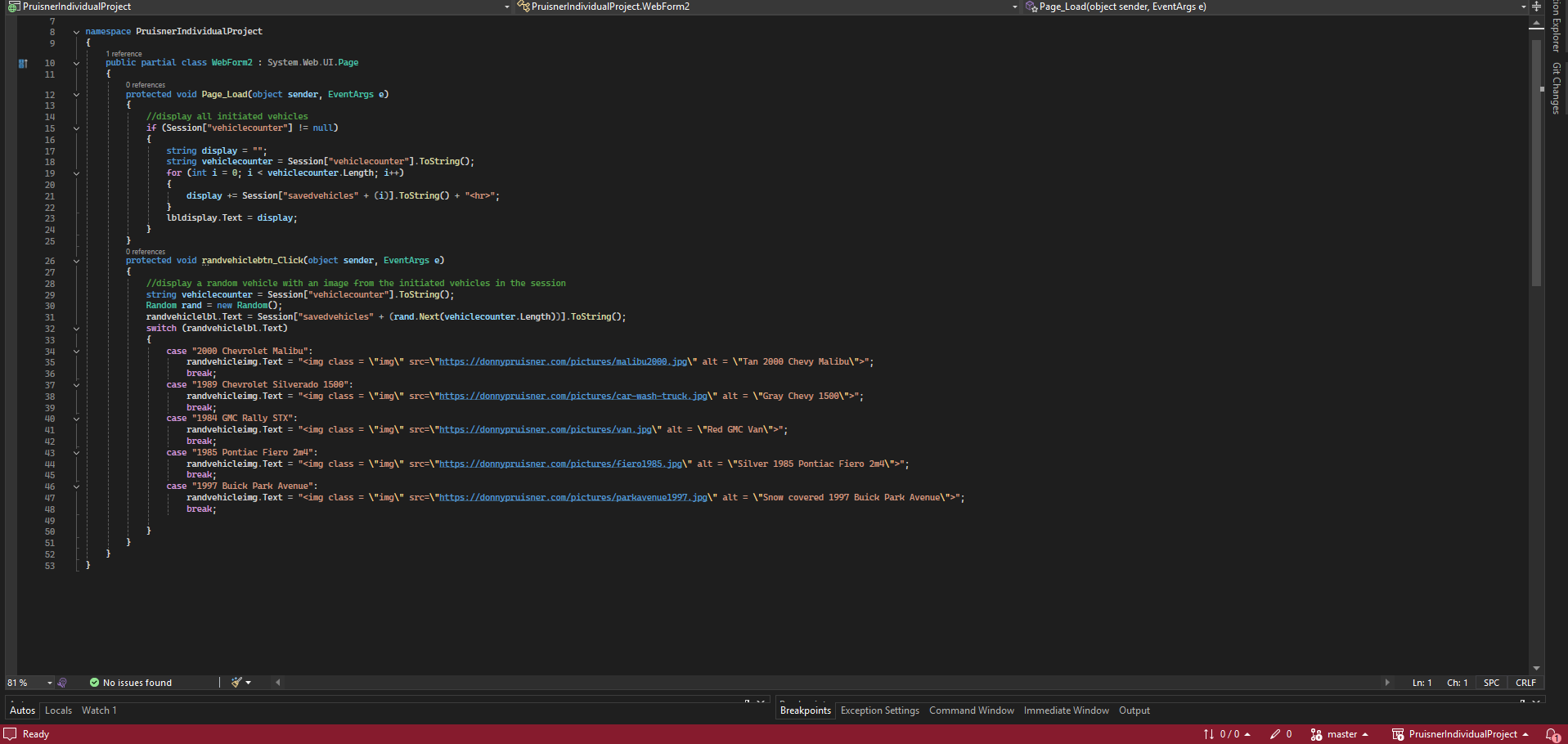
Task: Switch to the Watch 1 tab
Action: (x=99, y=710)
